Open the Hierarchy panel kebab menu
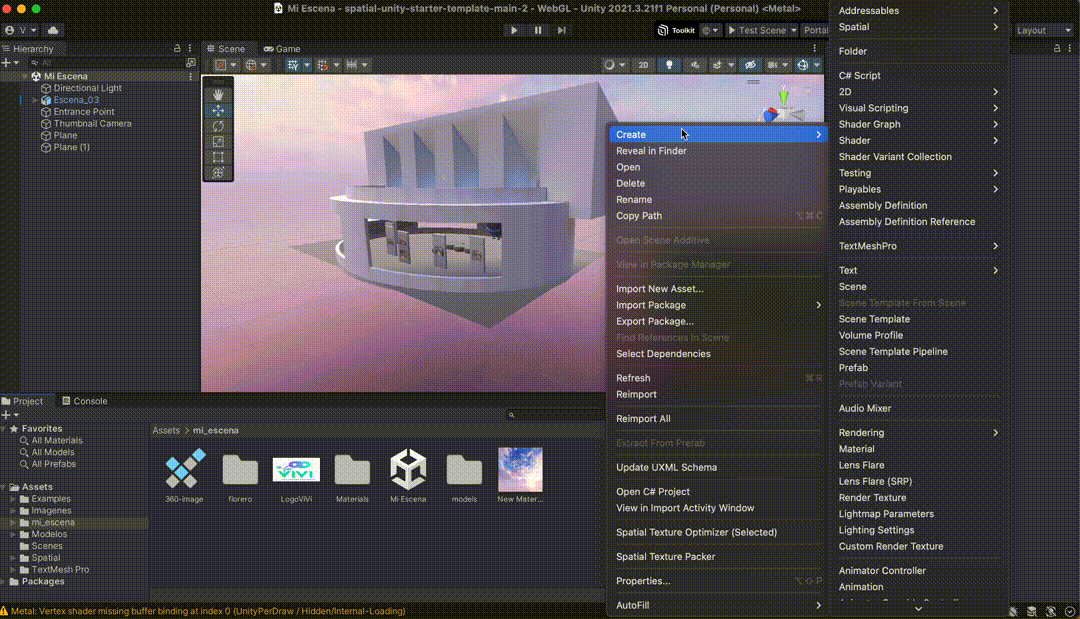 [190, 49]
